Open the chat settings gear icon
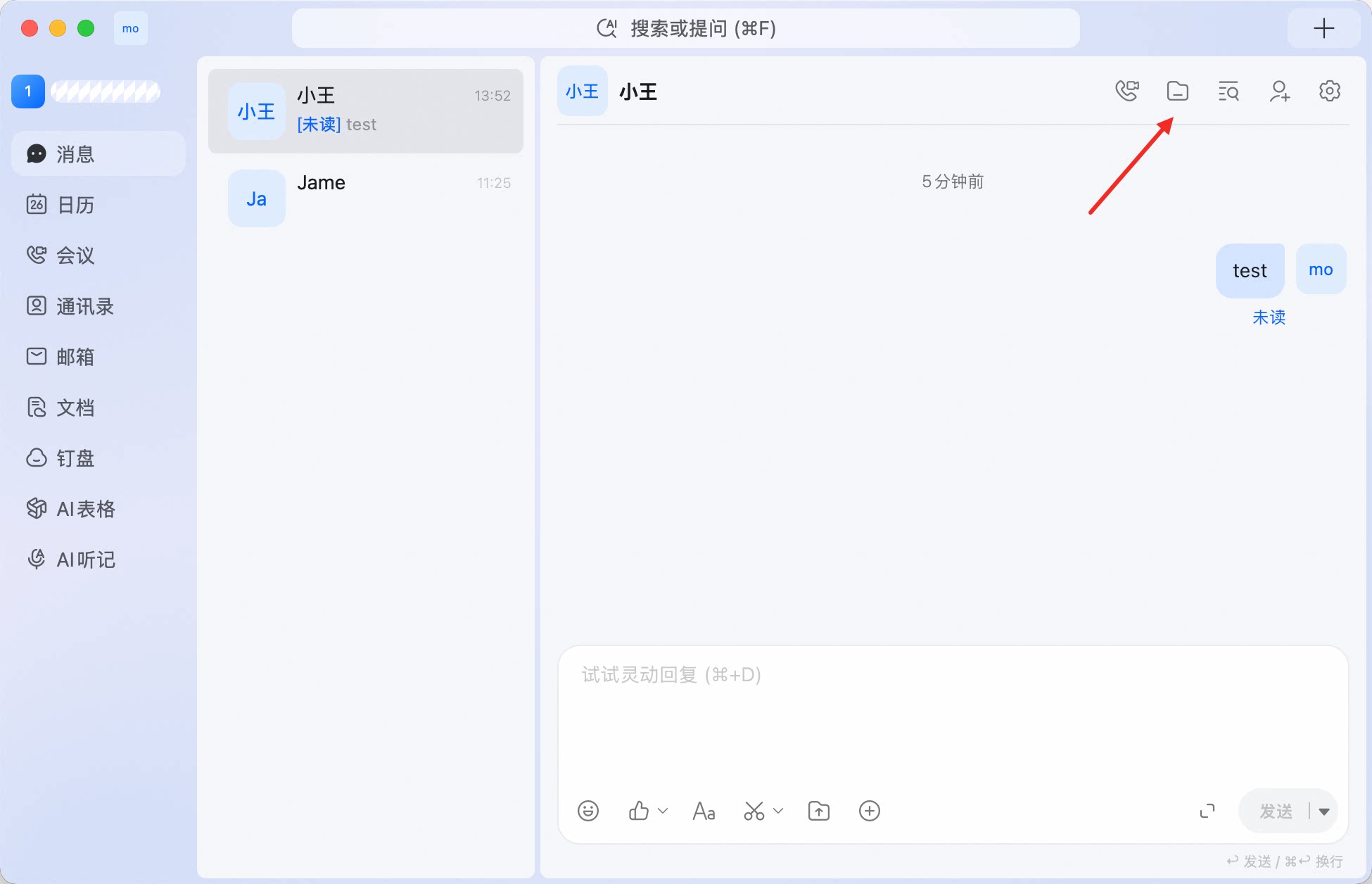The width and height of the screenshot is (1372, 884). click(x=1330, y=91)
